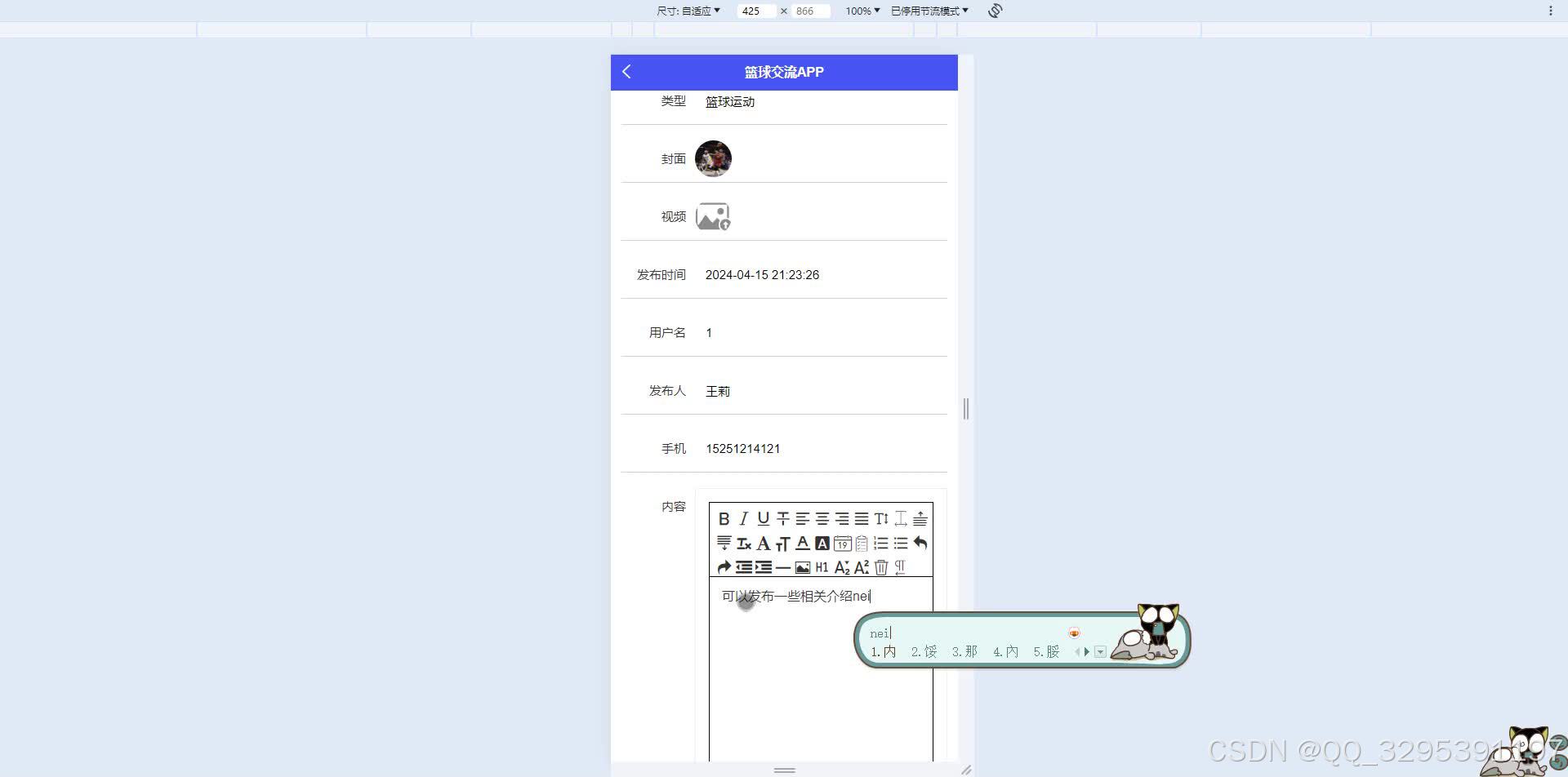Screen dimensions: 1568x777
Task: Insert horizontal divider line
Action: 782,567
